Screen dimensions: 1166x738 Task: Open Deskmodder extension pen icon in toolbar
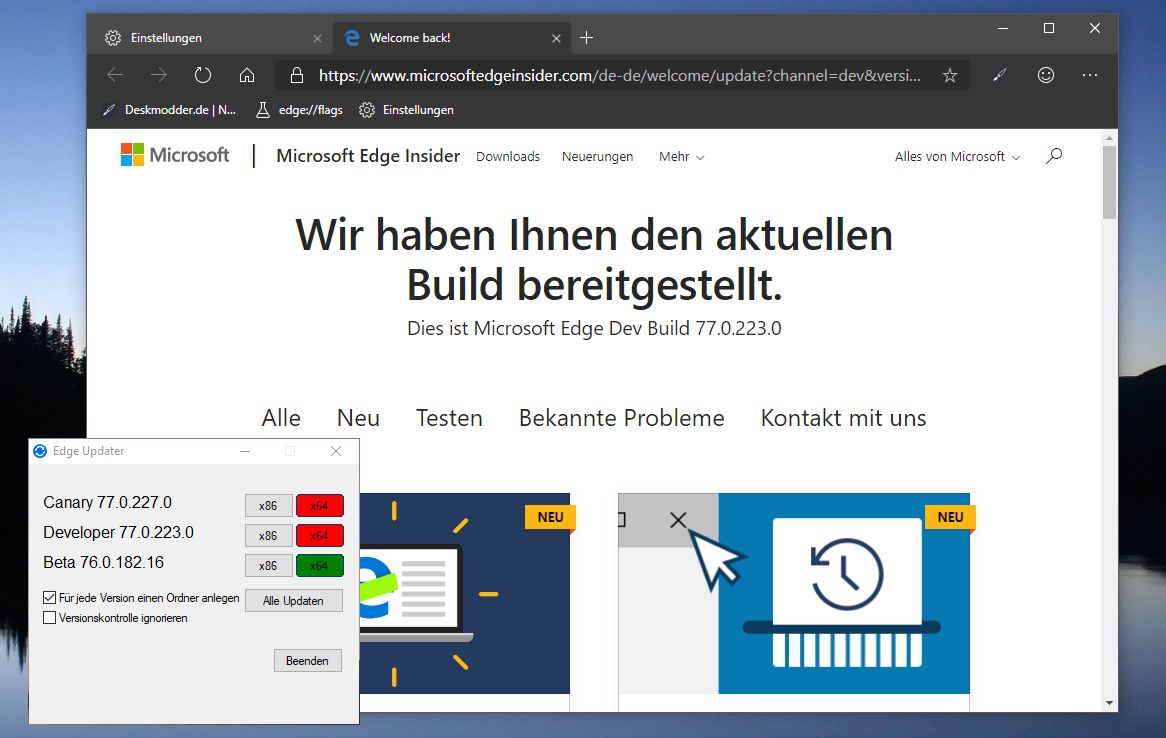(x=999, y=75)
